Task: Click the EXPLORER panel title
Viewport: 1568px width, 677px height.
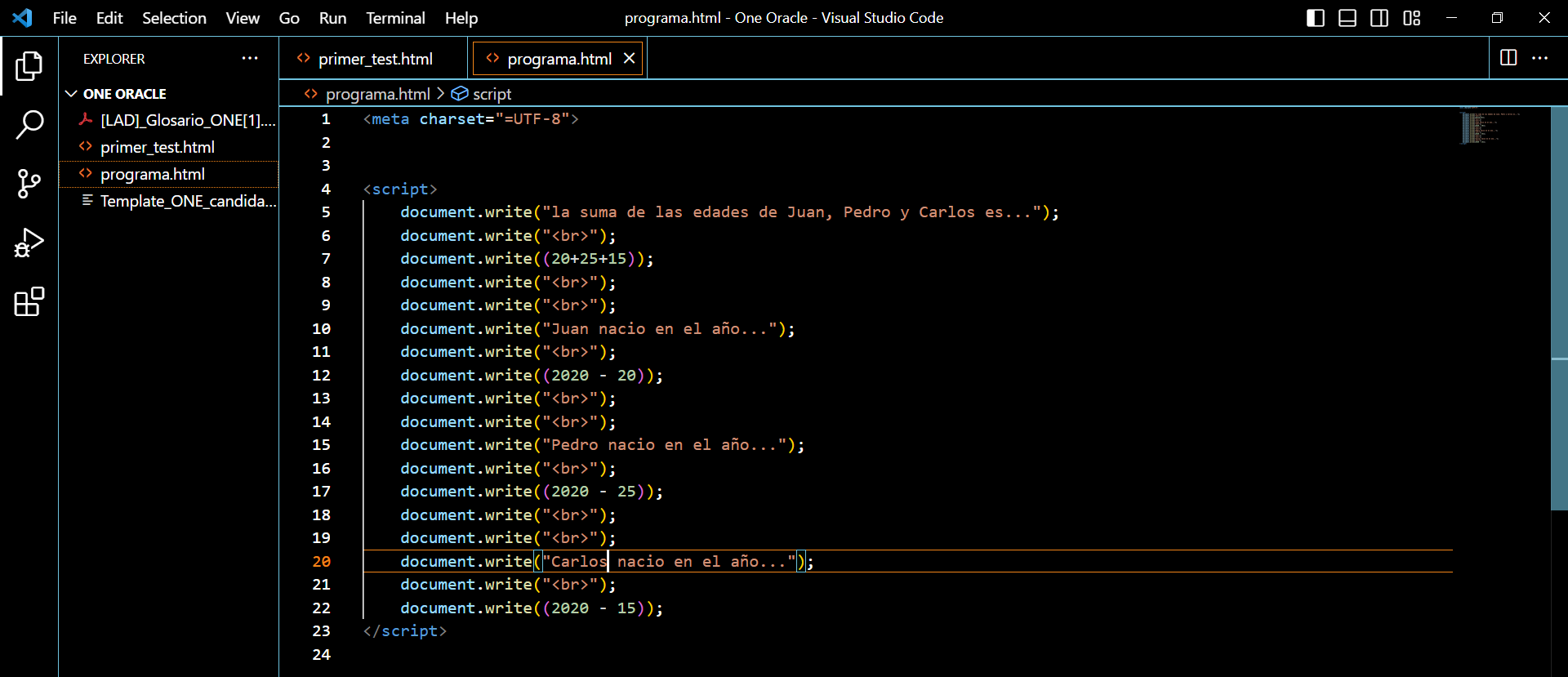Action: 114,59
